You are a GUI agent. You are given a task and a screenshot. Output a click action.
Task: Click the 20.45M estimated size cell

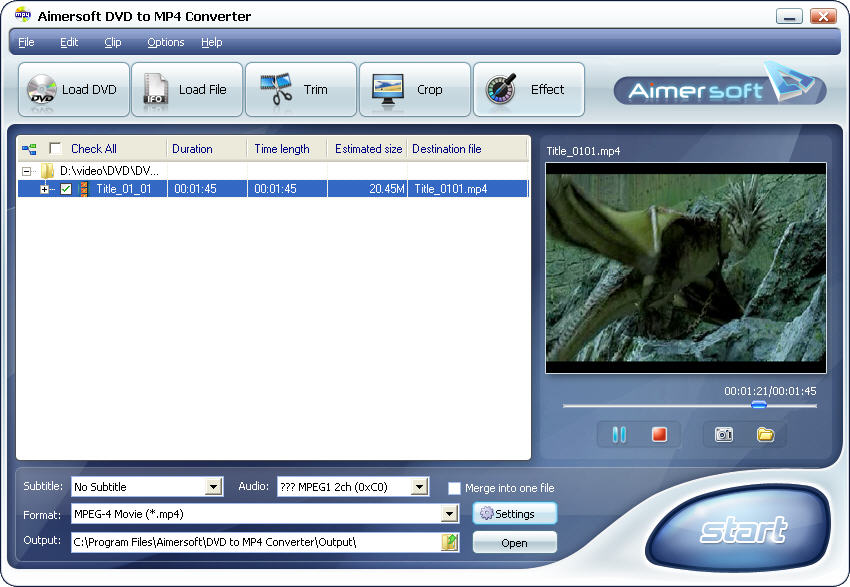click(367, 189)
